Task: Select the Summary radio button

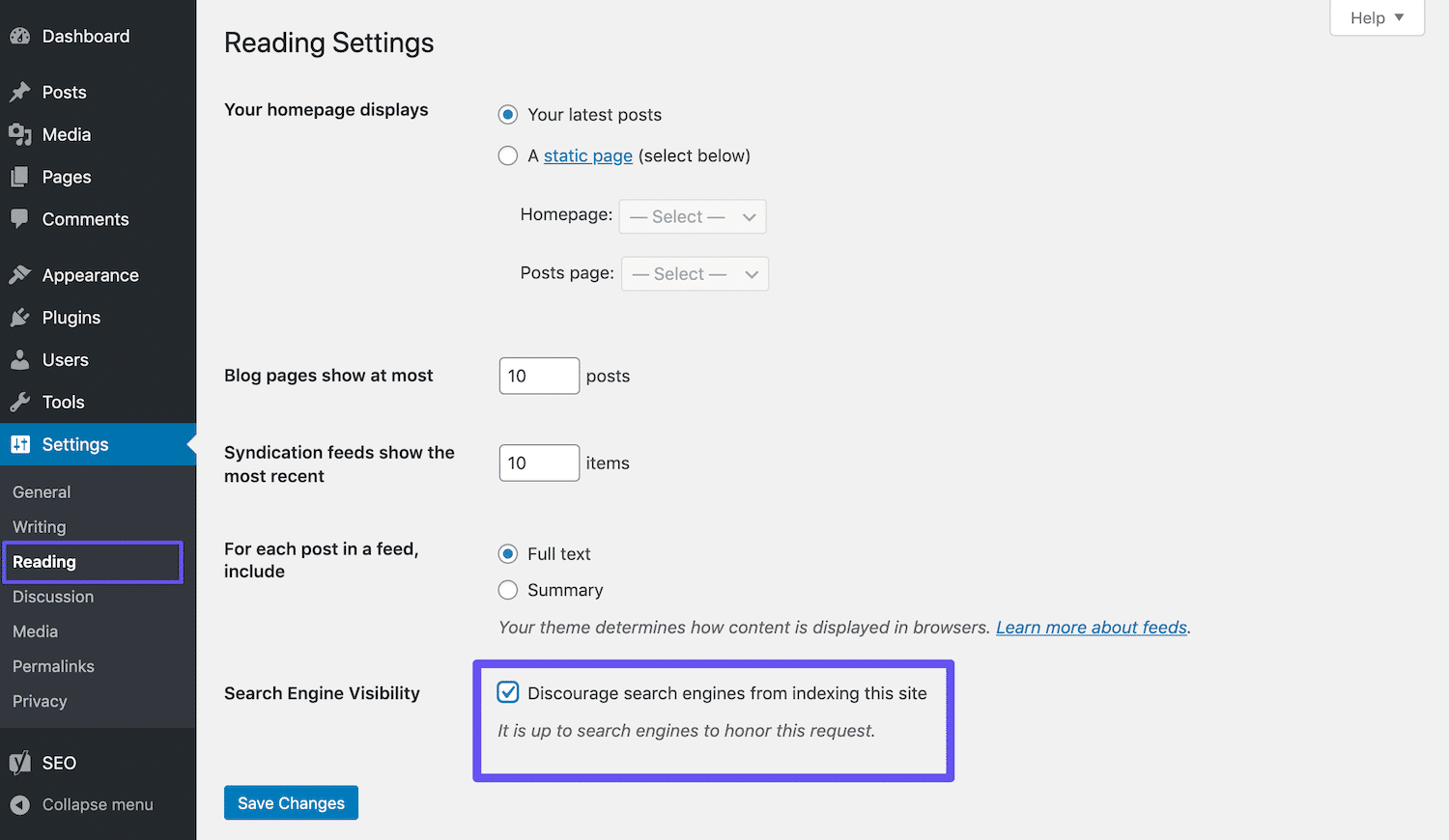Action: coord(508,590)
